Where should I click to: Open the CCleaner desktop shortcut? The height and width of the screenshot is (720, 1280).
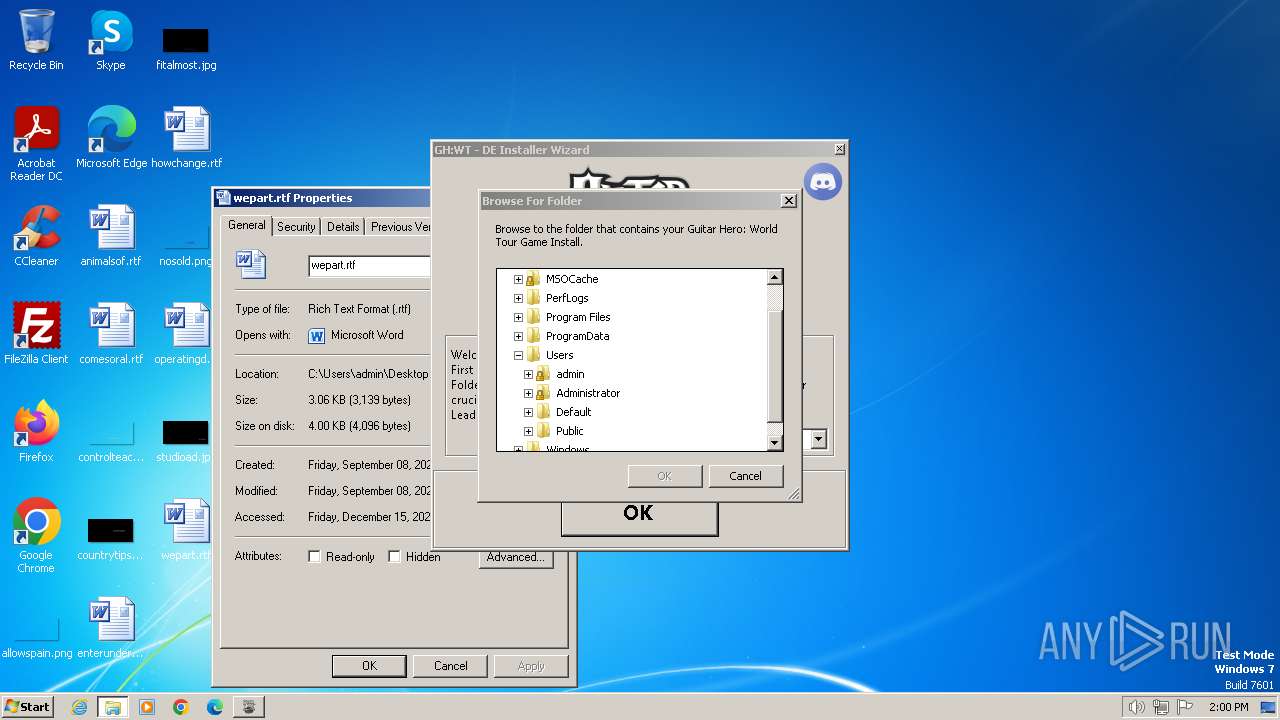(x=36, y=235)
